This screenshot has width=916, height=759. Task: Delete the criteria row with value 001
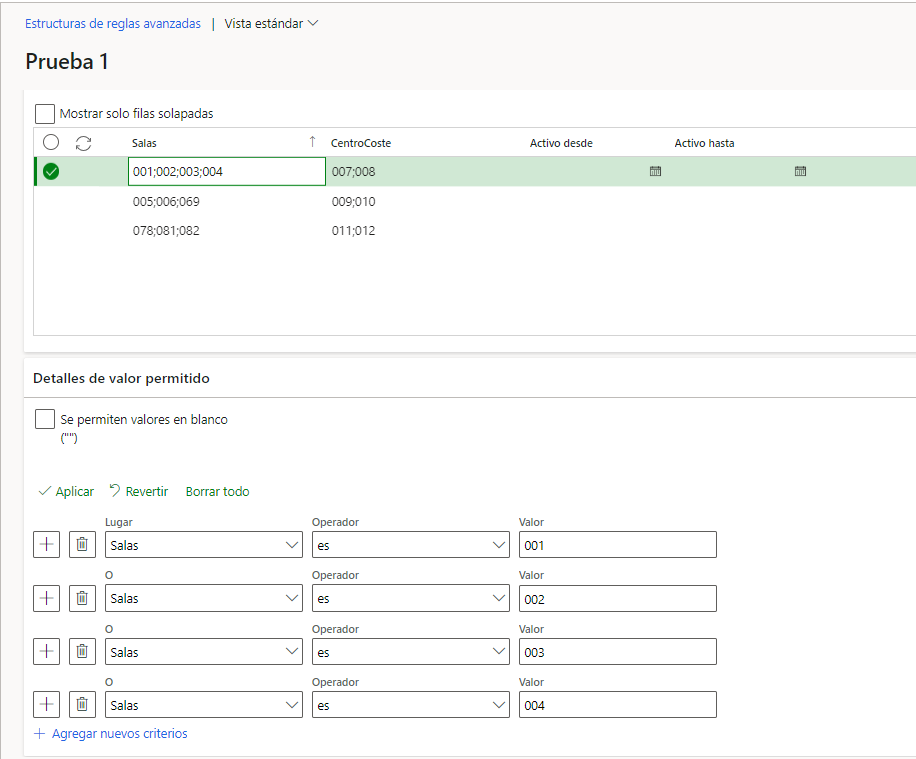click(82, 545)
